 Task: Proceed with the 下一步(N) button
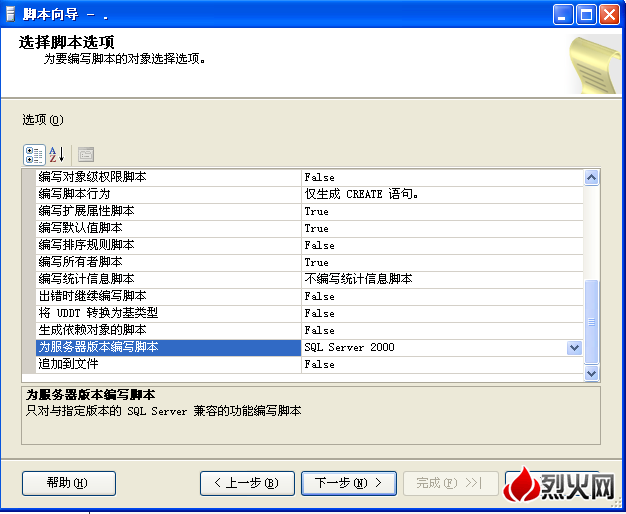click(349, 483)
